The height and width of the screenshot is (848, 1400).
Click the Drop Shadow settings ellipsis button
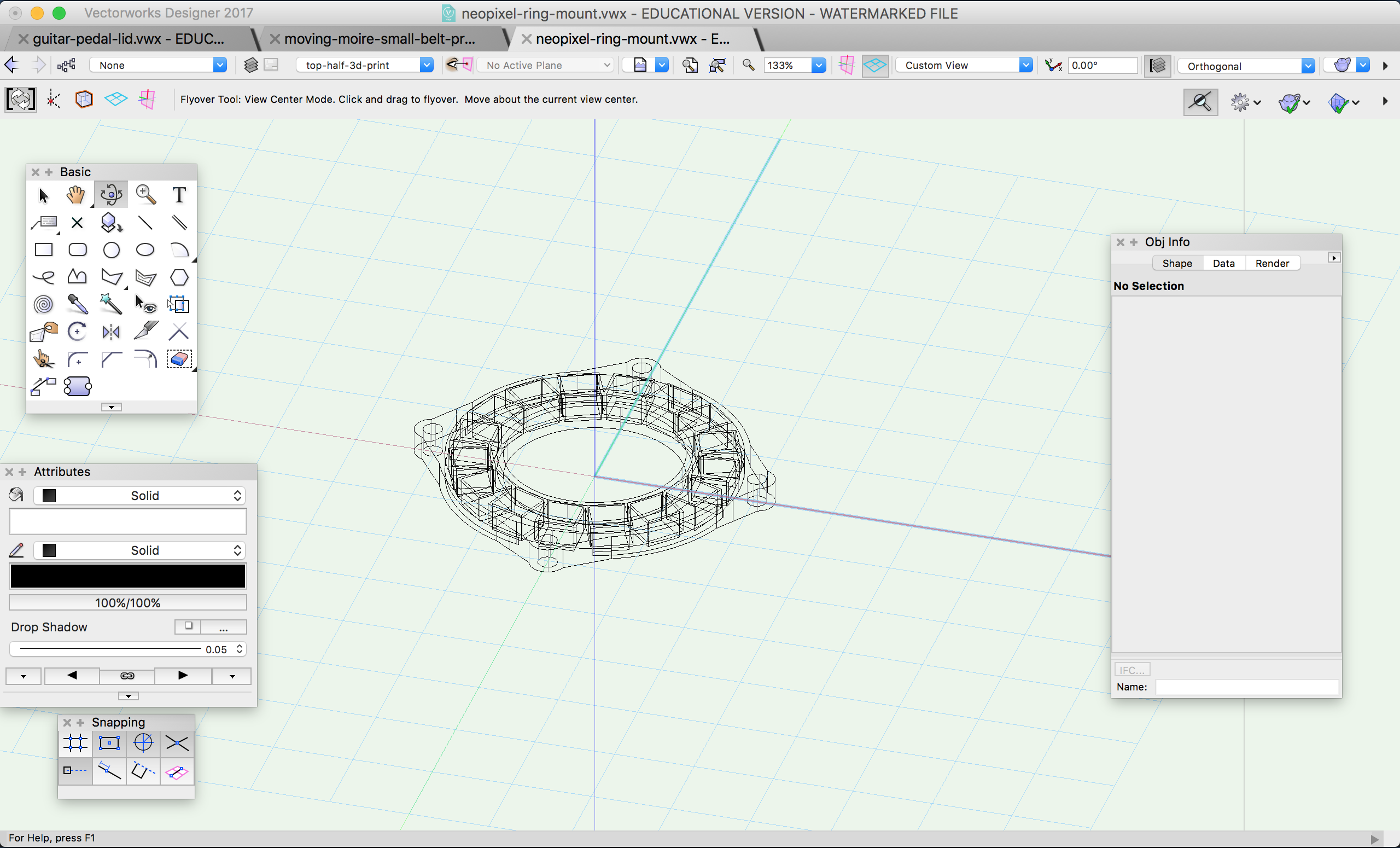223,626
